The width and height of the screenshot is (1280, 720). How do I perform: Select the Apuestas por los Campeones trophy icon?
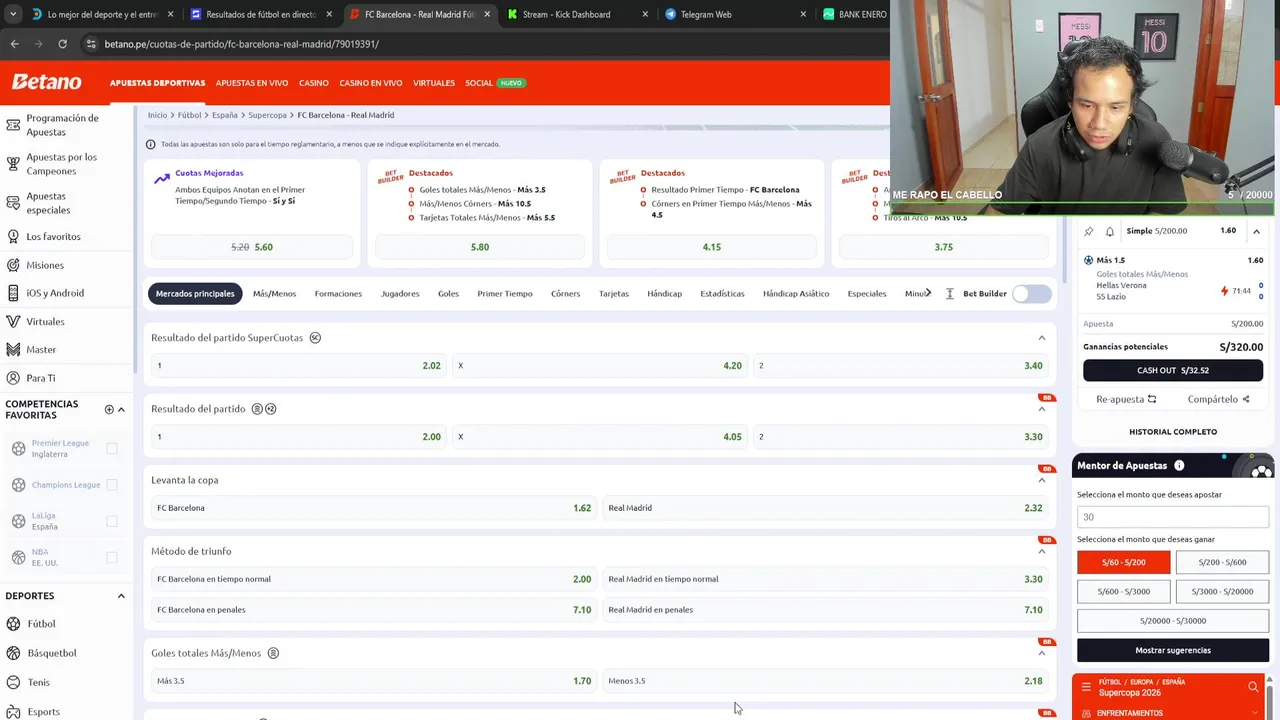[x=13, y=164]
